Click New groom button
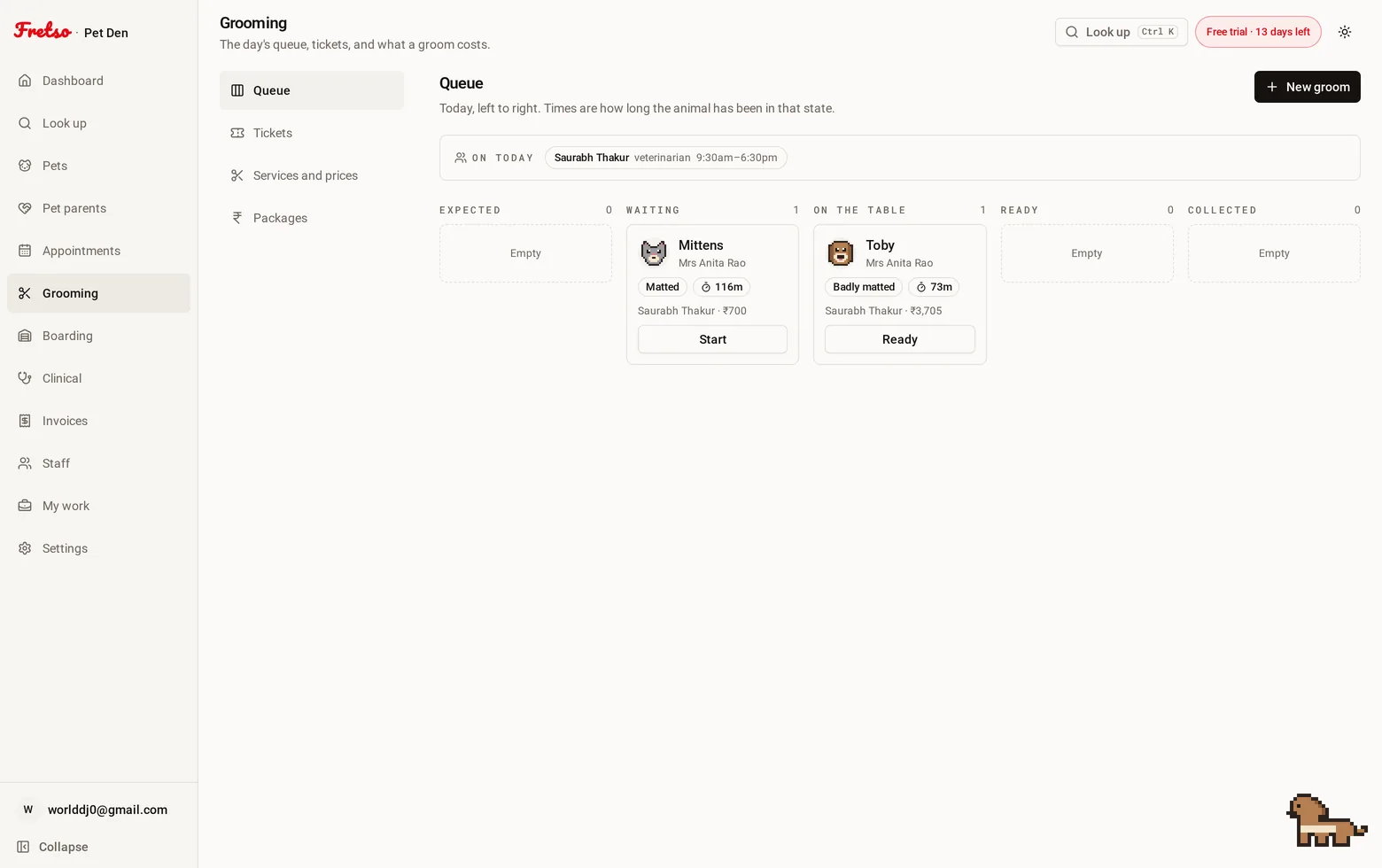 [1308, 87]
